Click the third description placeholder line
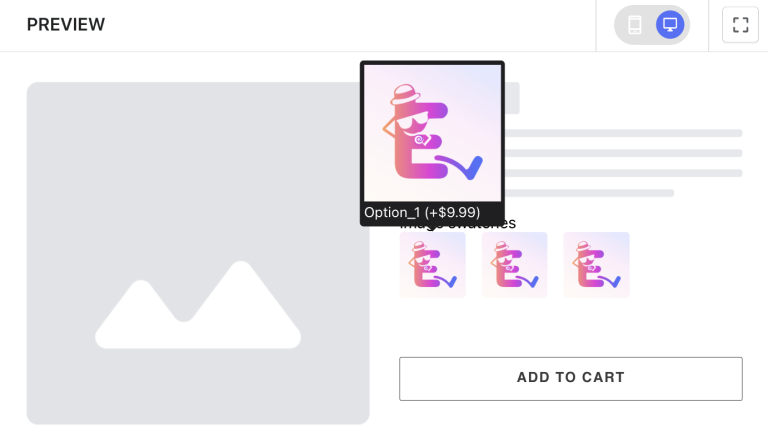The width and height of the screenshot is (768, 442). coord(624,173)
